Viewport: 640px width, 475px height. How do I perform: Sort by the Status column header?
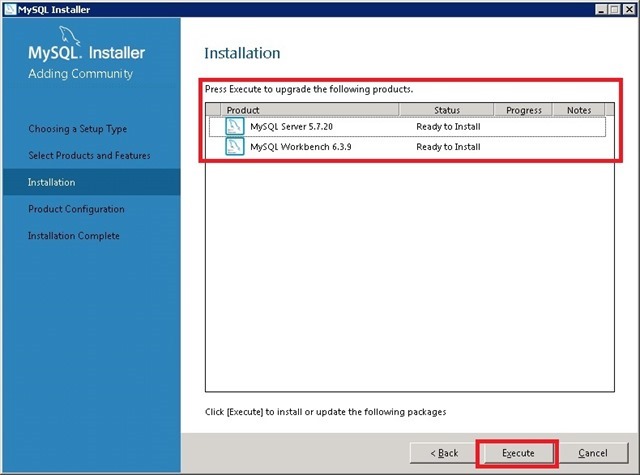[x=447, y=110]
